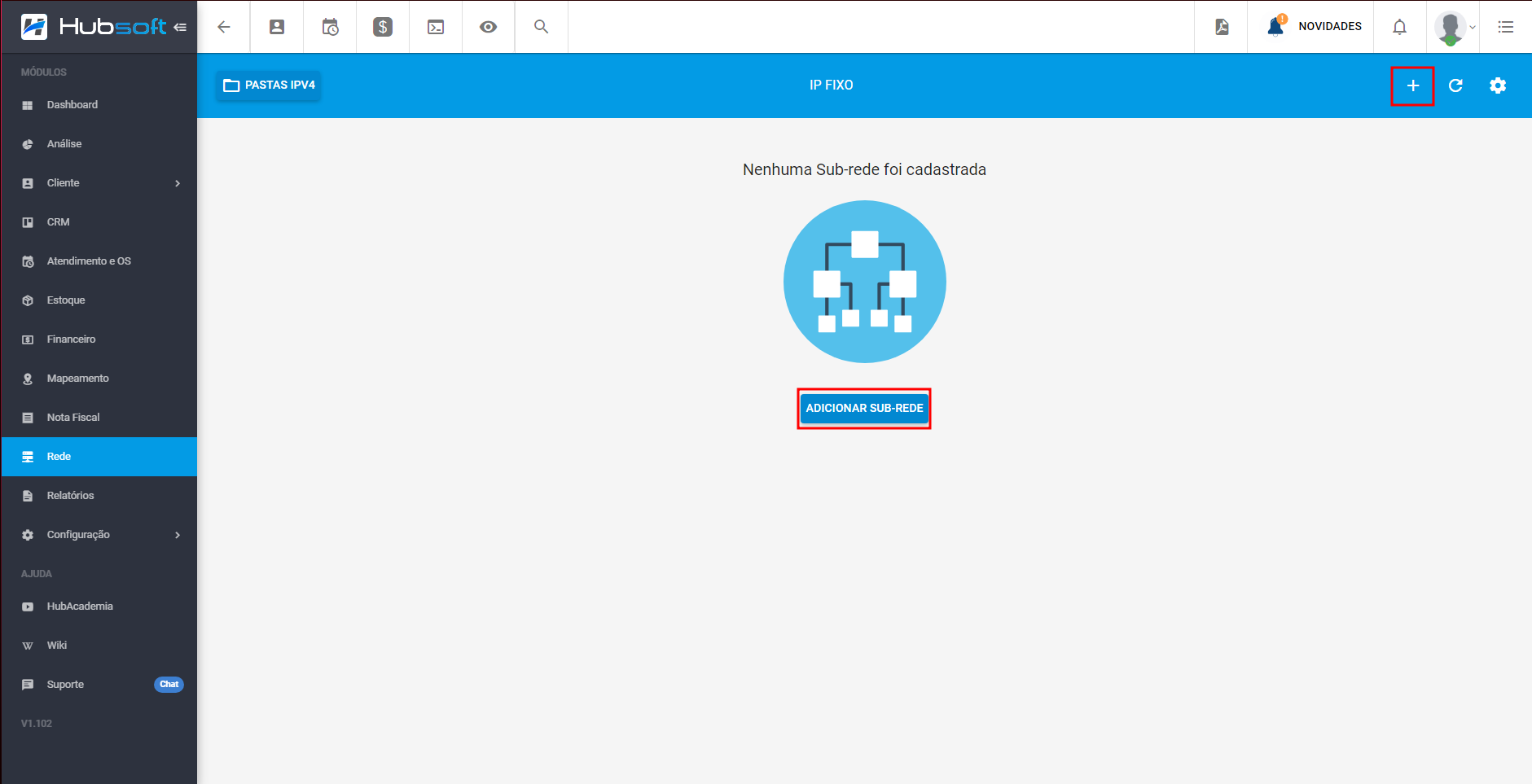1532x784 pixels.
Task: Open Wiki help link
Action: (x=99, y=646)
